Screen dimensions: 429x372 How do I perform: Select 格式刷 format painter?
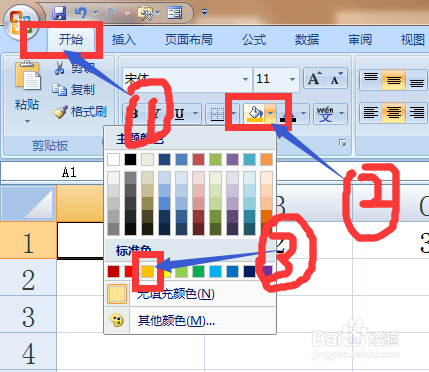coord(79,112)
